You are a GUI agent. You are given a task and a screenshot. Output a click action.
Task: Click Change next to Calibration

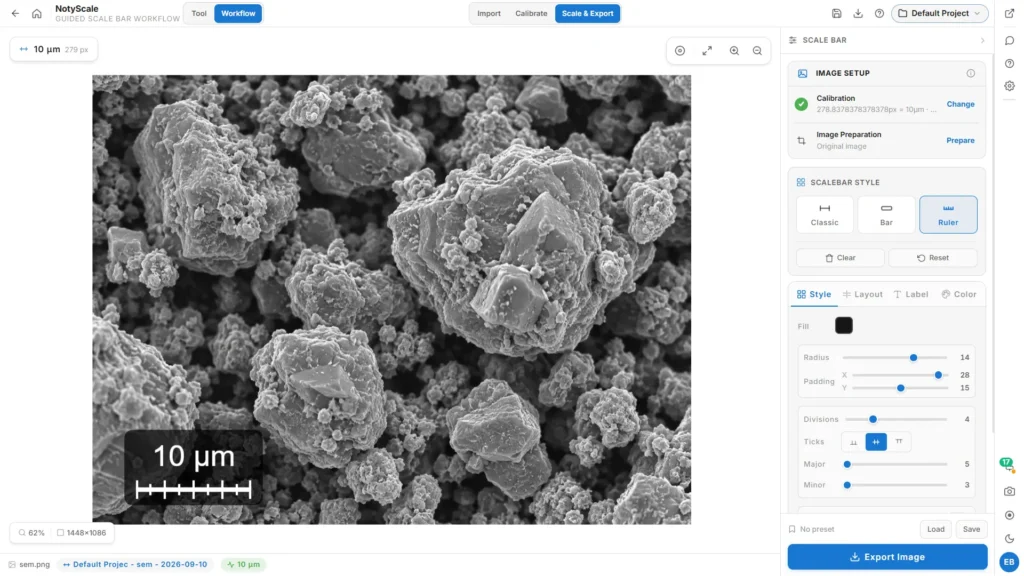(x=960, y=104)
